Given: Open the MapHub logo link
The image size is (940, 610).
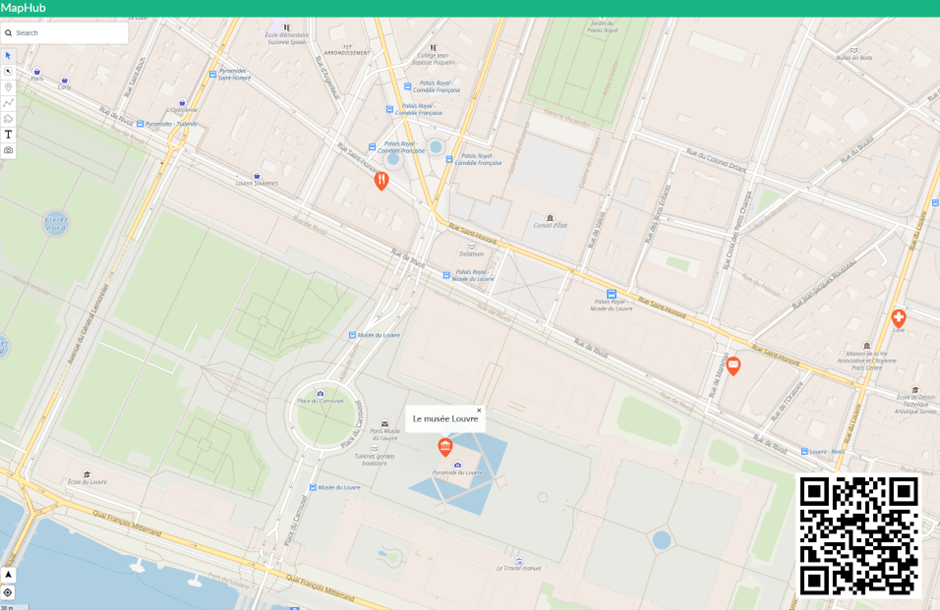Looking at the screenshot, I should (23, 8).
